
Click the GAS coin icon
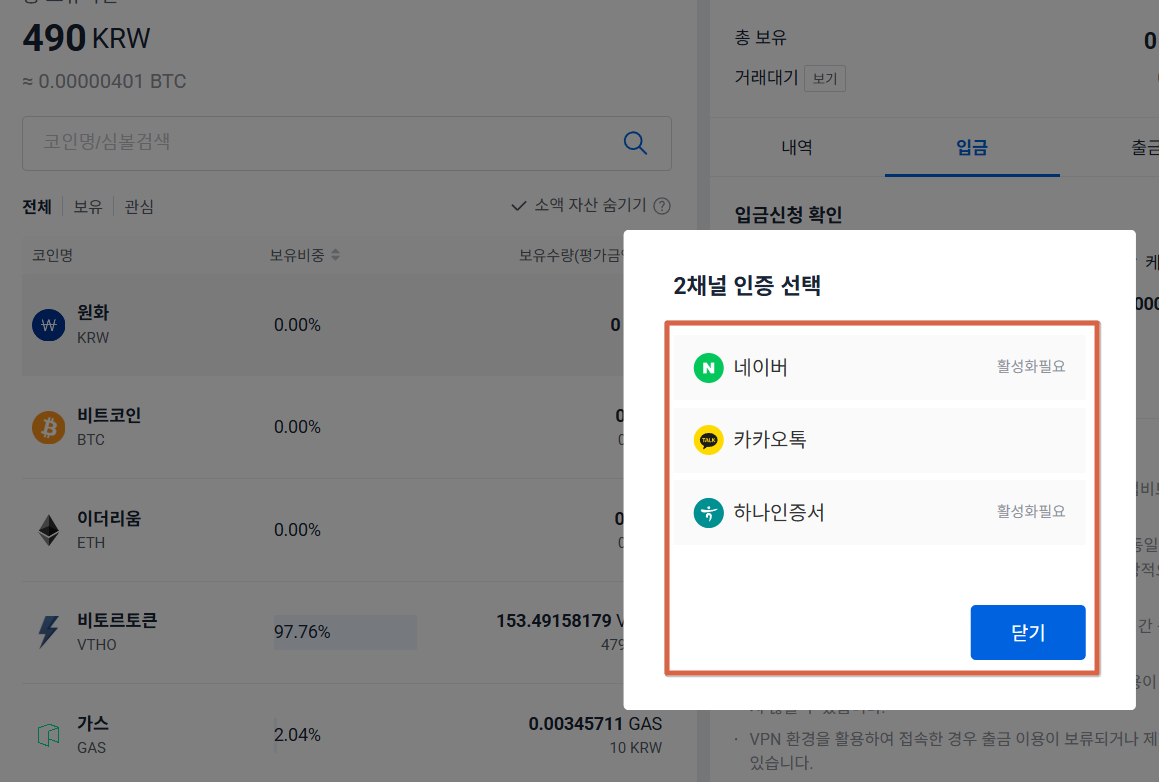pyautogui.click(x=49, y=735)
